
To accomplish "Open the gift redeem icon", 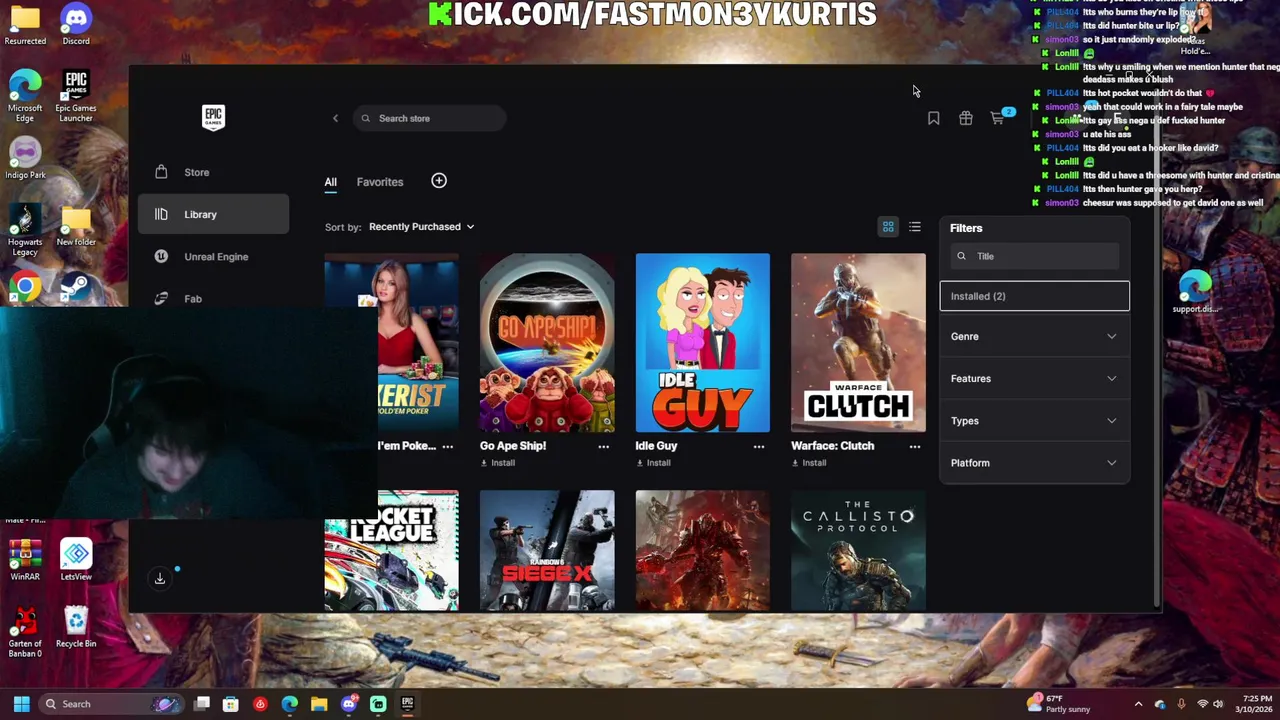I will click(x=965, y=118).
